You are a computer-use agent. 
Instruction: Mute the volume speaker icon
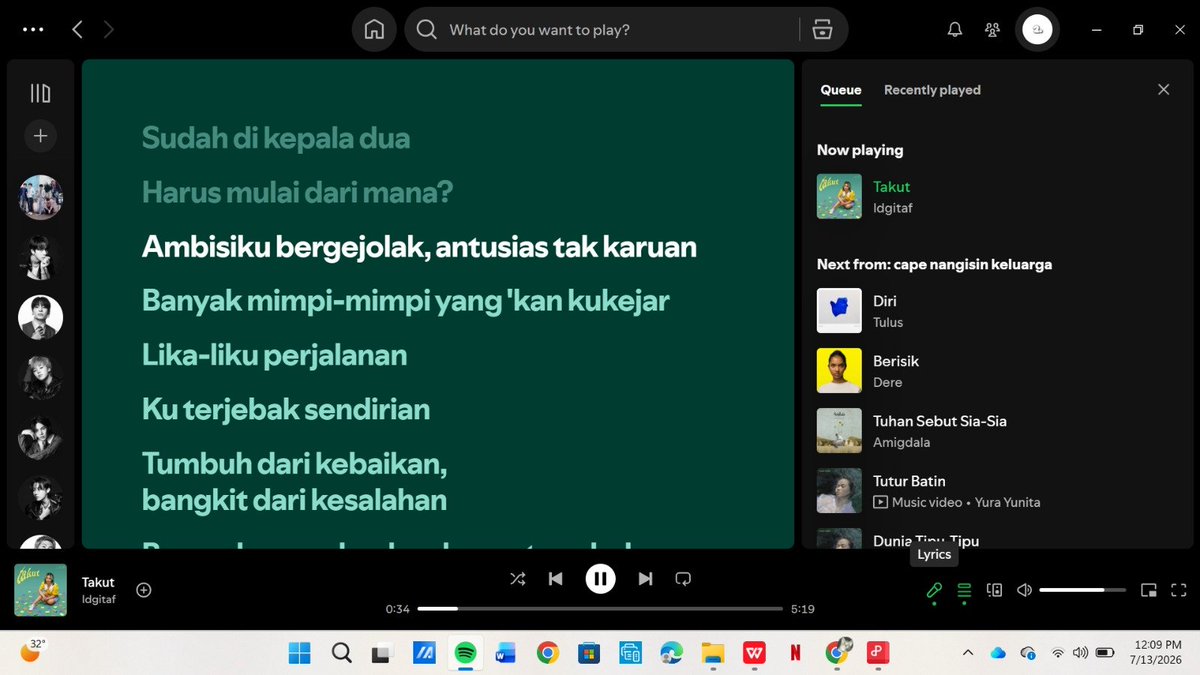point(1024,590)
